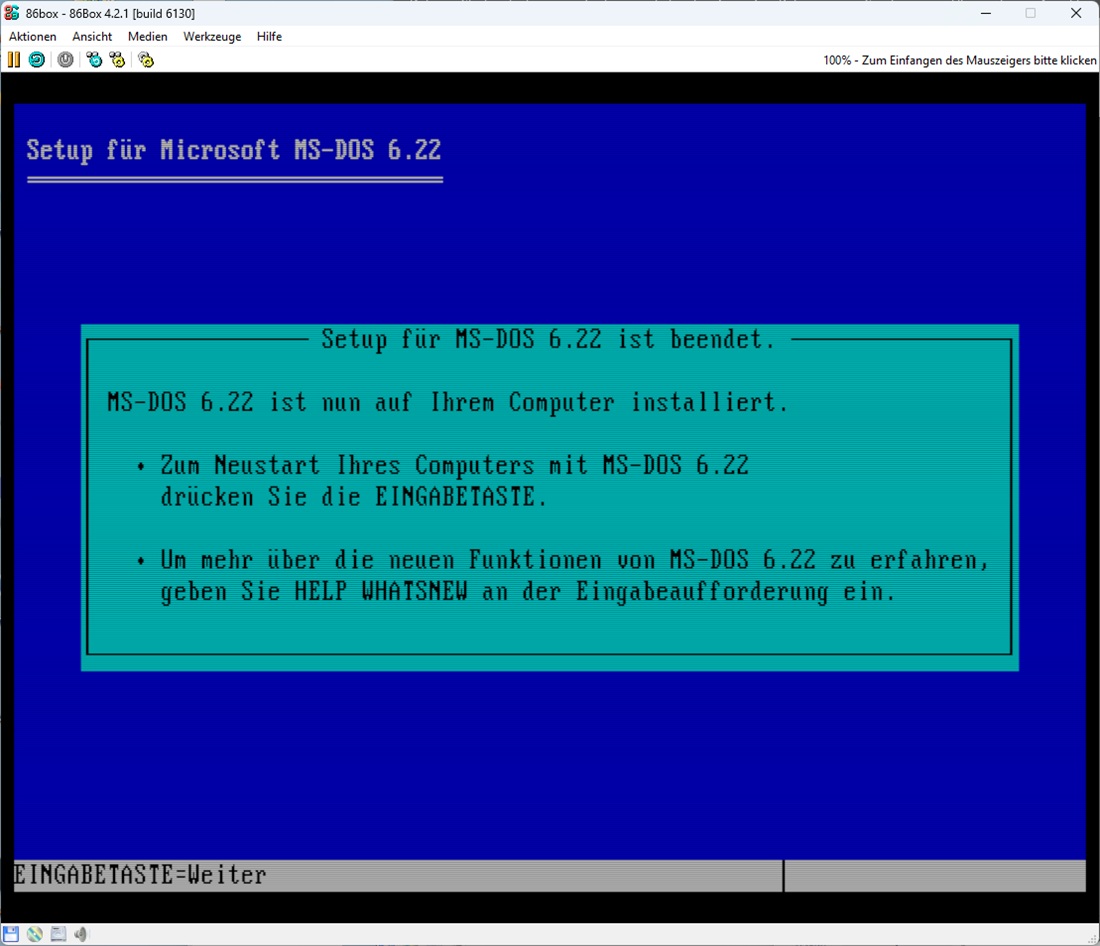
Task: Click the floppy disk status bar icon
Action: pyautogui.click(x=11, y=934)
